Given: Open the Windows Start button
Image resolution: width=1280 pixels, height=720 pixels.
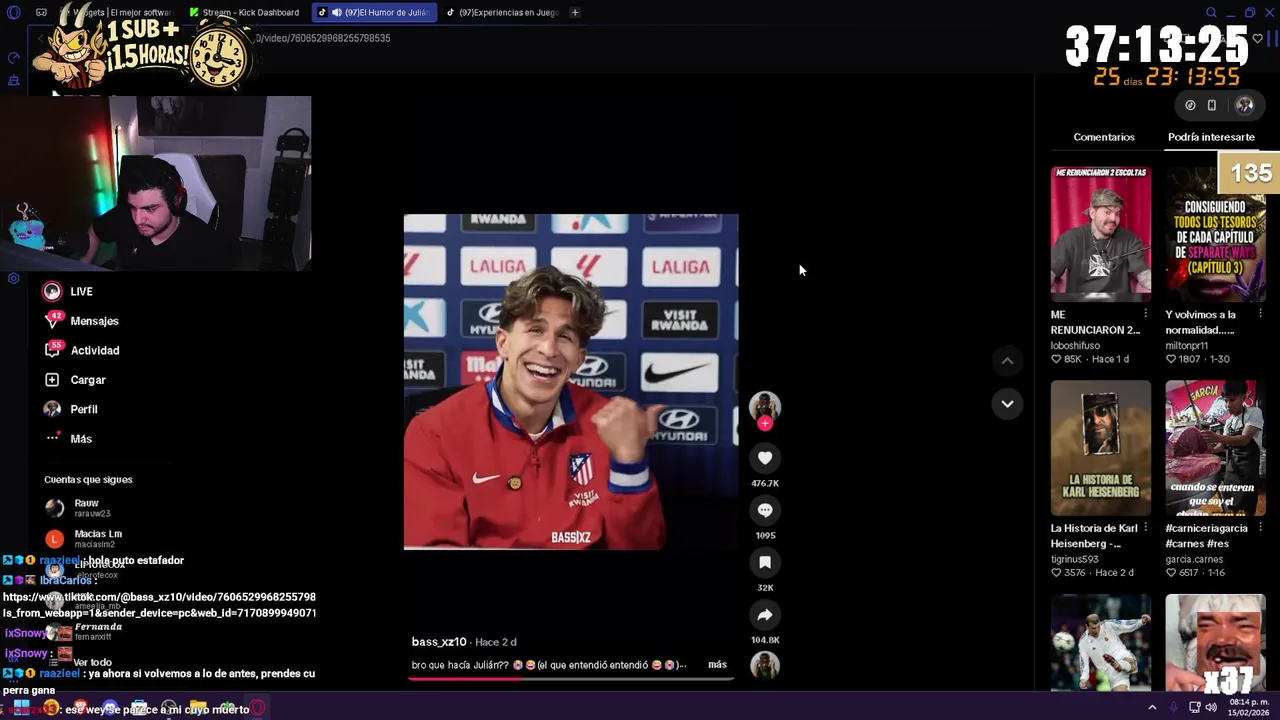Looking at the screenshot, I should pos(21,708).
